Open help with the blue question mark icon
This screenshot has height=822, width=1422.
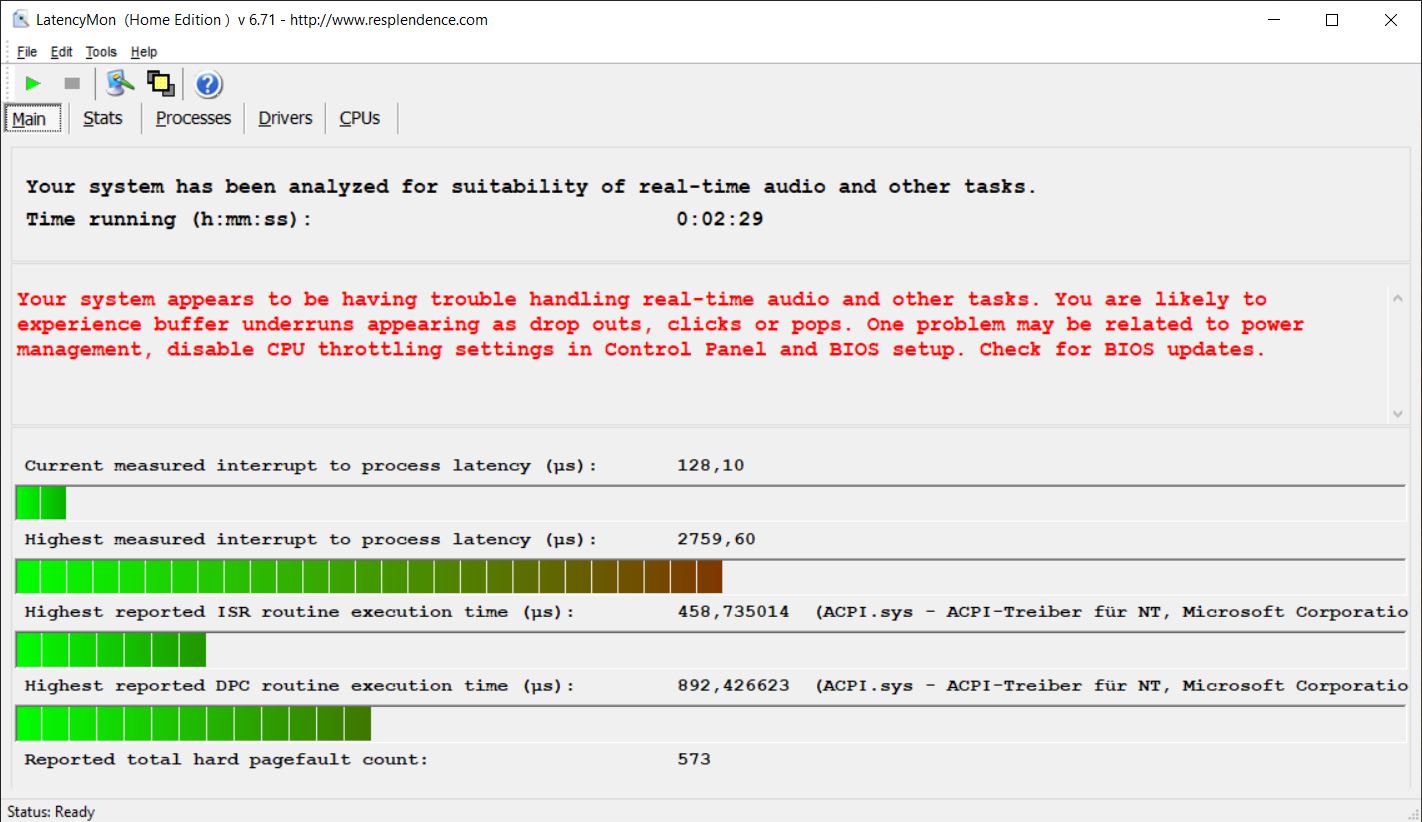pos(208,84)
